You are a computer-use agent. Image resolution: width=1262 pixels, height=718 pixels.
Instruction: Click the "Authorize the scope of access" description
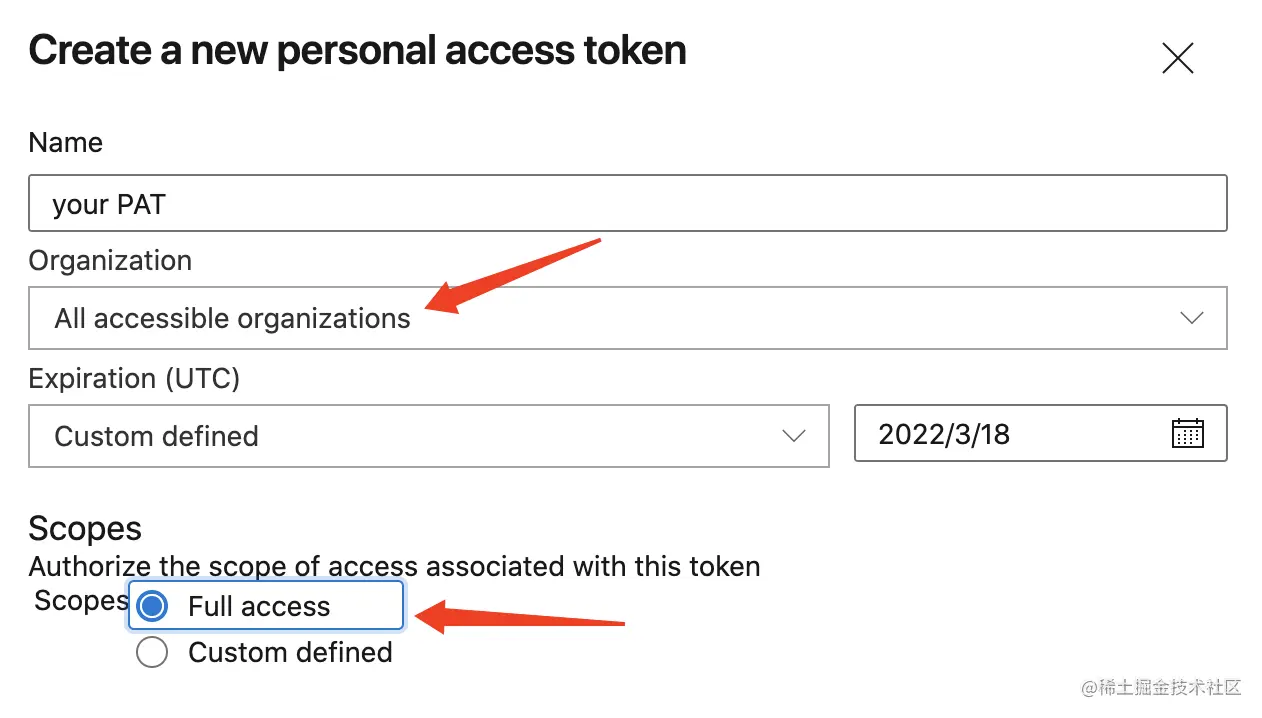(394, 567)
